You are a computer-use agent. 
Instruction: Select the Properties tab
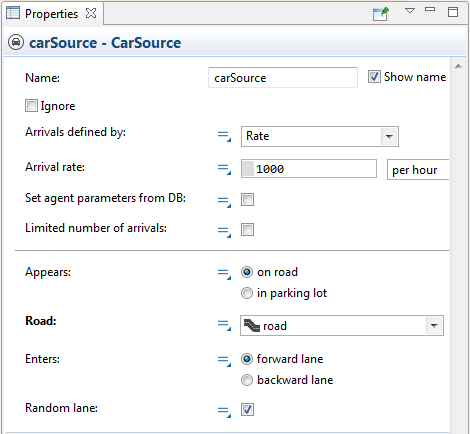click(51, 14)
